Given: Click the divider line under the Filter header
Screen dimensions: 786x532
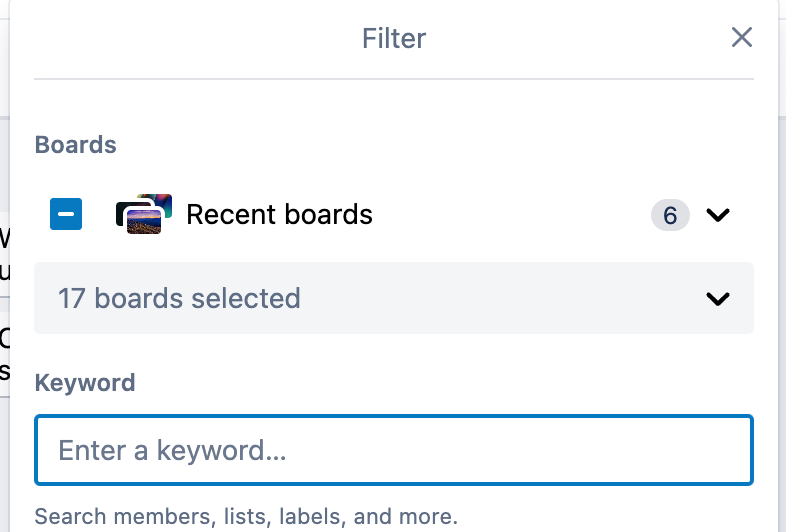Looking at the screenshot, I should (x=394, y=78).
